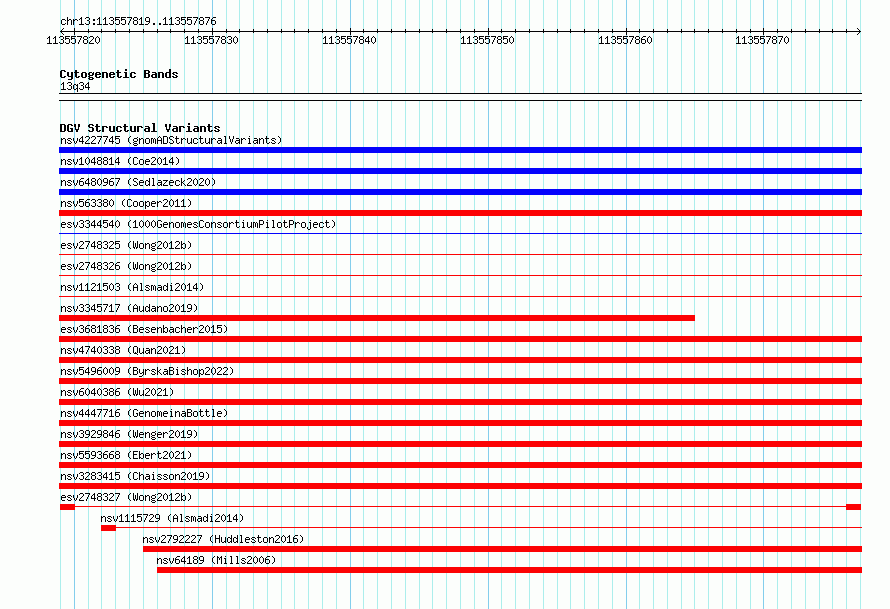Click ruler position 113557850

point(487,40)
